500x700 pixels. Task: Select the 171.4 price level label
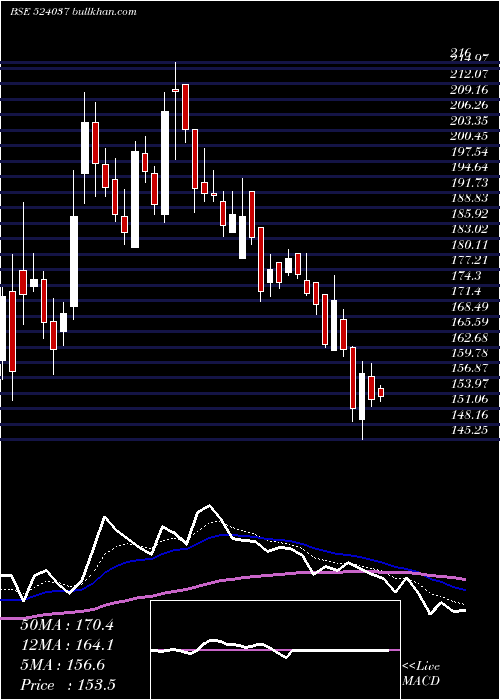point(466,291)
